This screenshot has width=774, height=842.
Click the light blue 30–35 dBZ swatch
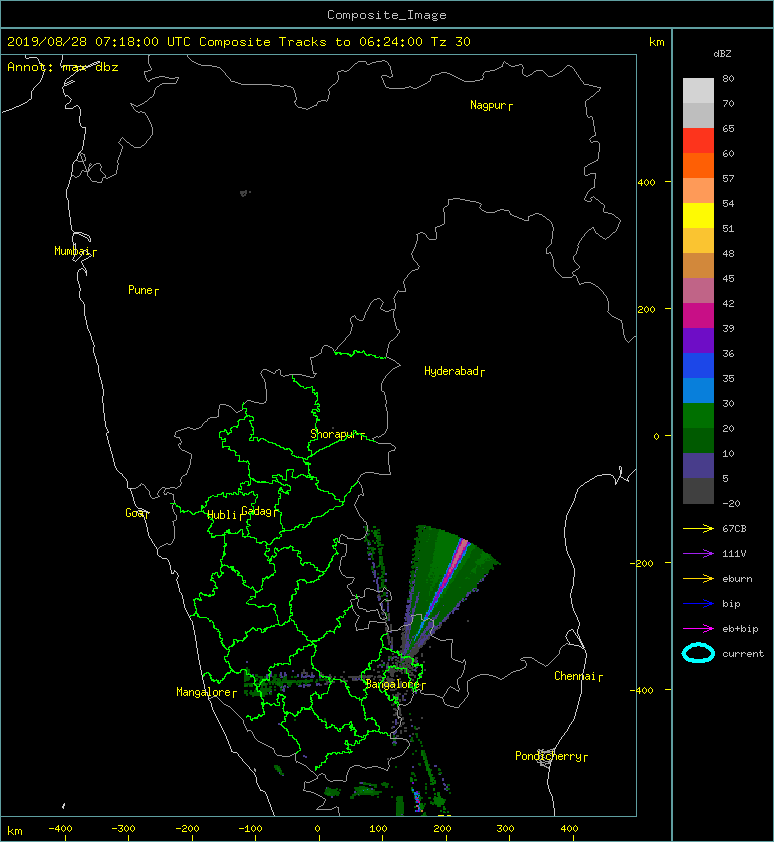pos(698,390)
